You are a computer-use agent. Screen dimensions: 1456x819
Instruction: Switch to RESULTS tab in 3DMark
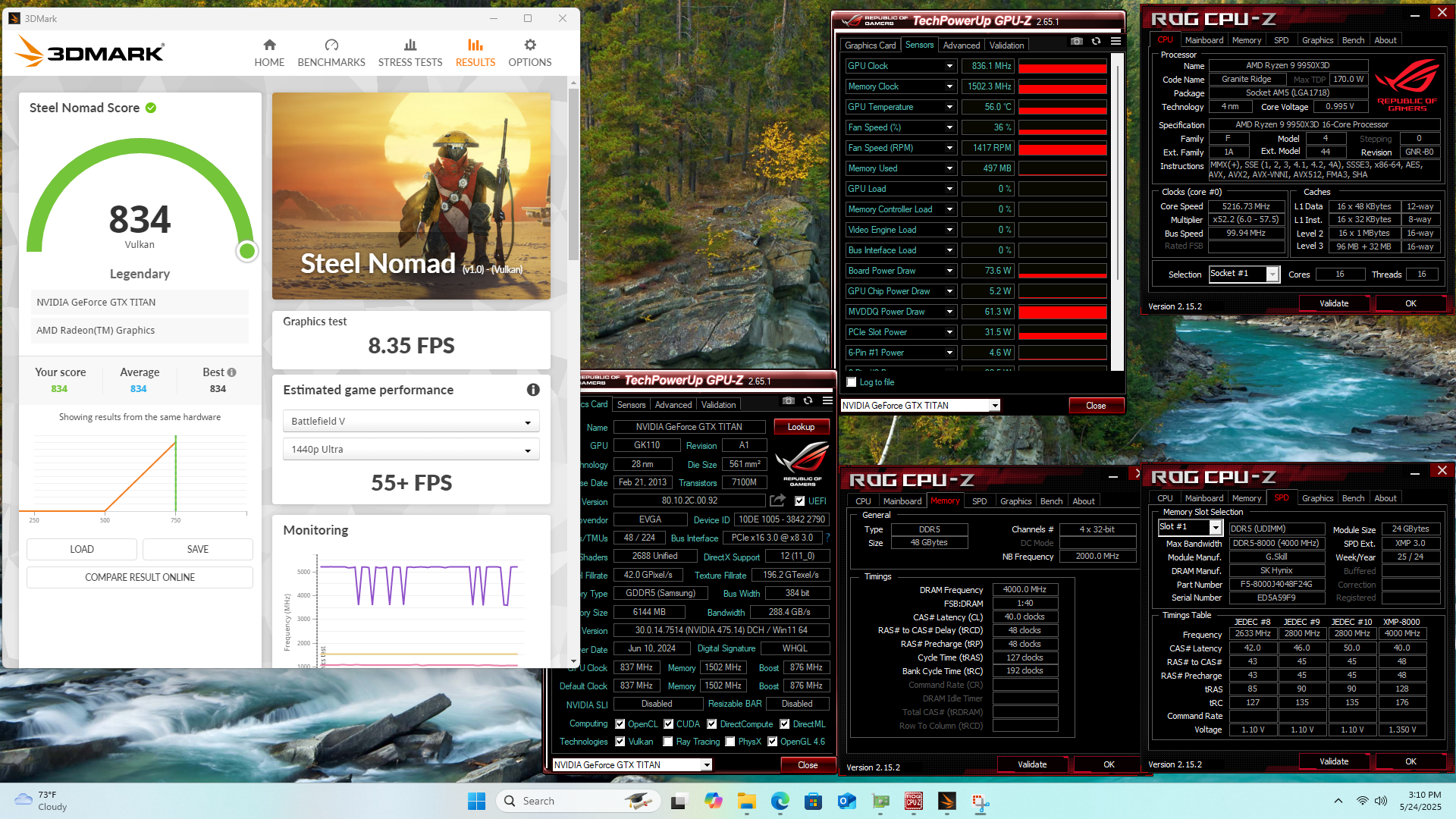tap(475, 53)
